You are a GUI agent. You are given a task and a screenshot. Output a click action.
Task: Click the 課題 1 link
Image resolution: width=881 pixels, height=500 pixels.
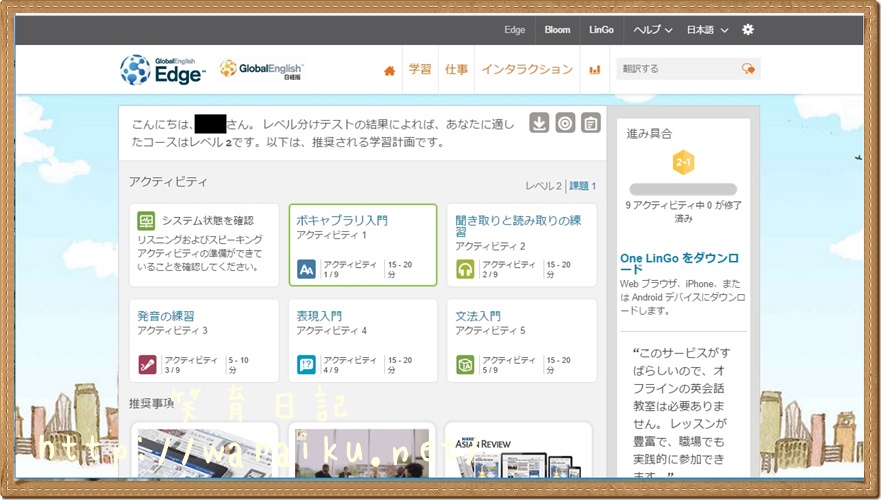583,186
